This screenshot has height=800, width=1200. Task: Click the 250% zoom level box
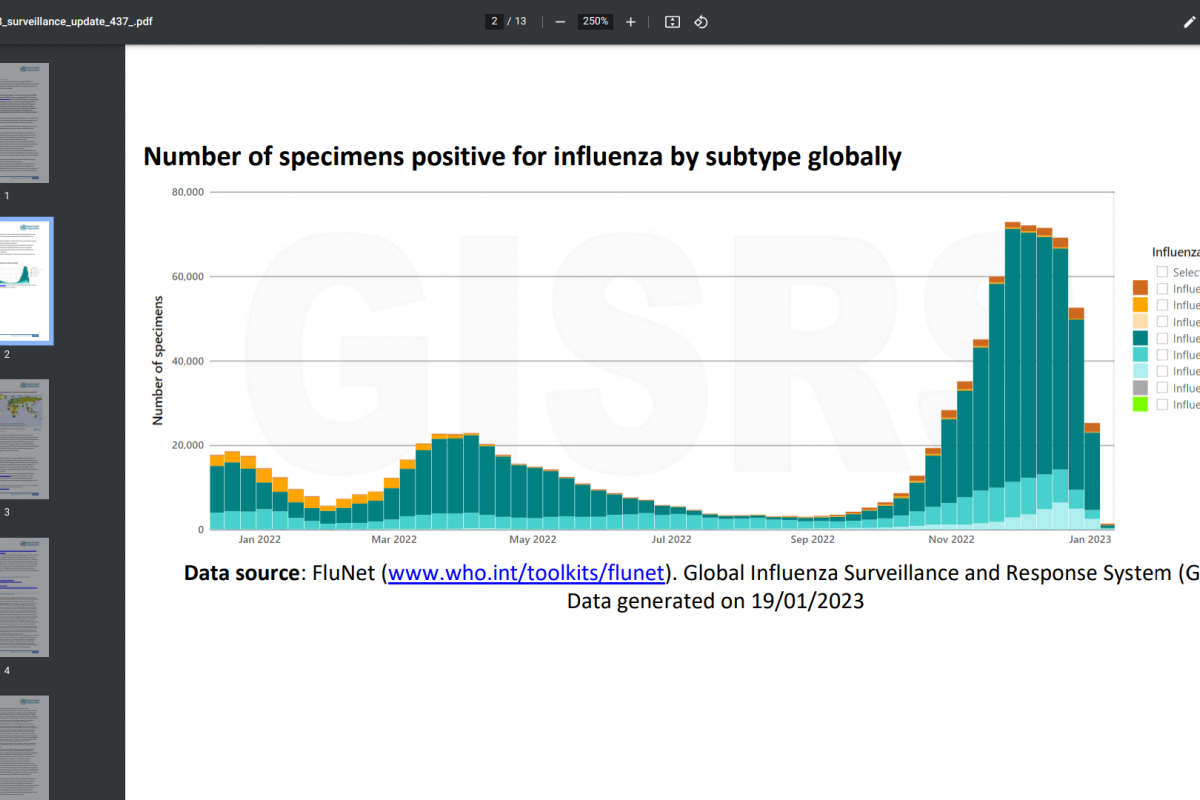(x=595, y=22)
